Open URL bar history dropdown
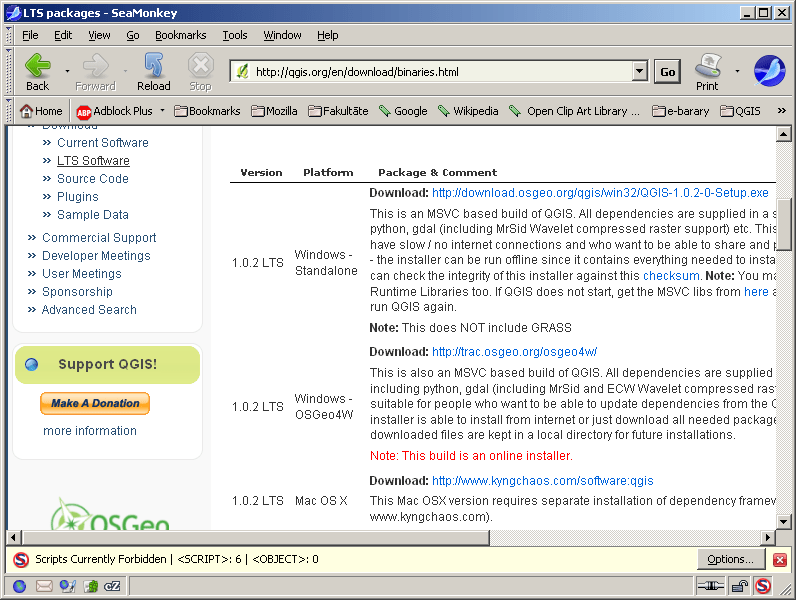The width and height of the screenshot is (796, 600). pos(640,71)
